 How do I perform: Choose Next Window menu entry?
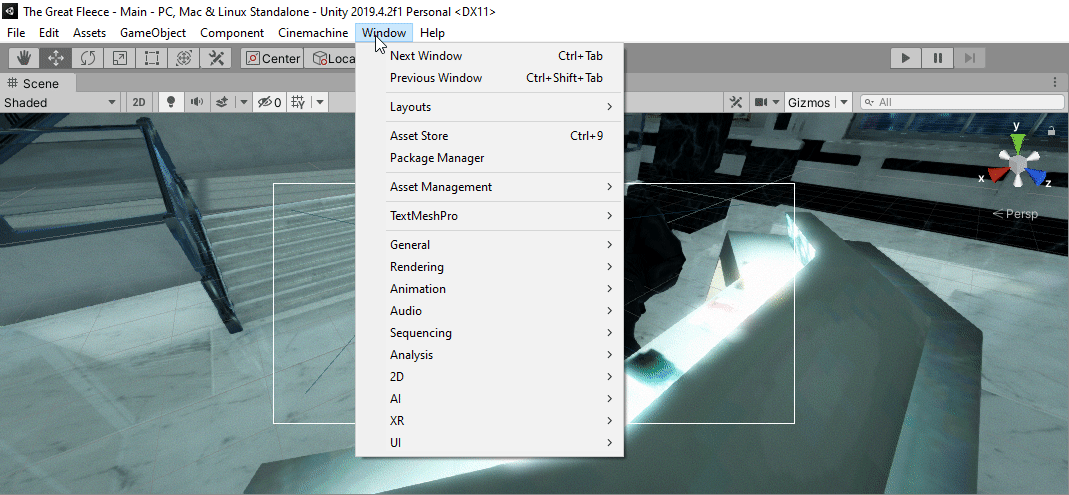[490, 56]
